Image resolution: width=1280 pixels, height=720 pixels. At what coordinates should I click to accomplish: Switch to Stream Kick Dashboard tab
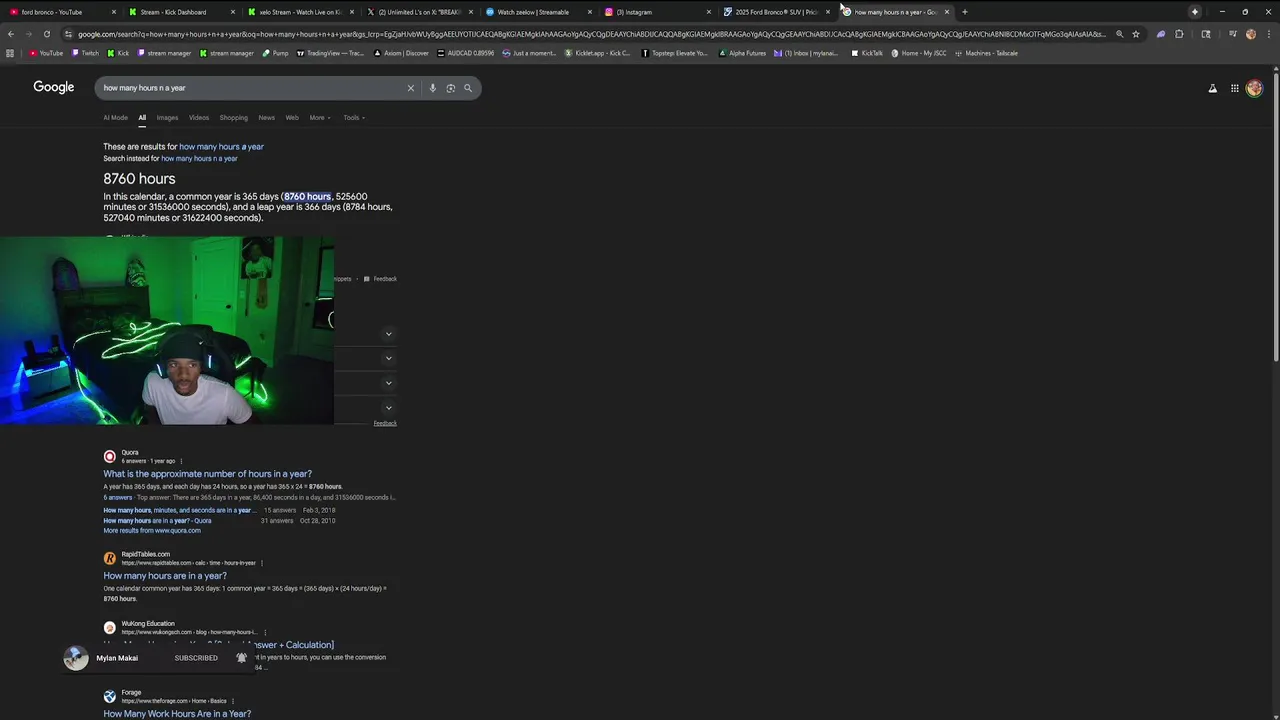pyautogui.click(x=180, y=12)
